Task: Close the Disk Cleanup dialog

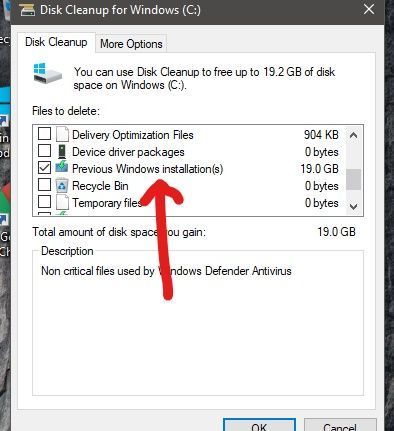Action: coord(369,9)
